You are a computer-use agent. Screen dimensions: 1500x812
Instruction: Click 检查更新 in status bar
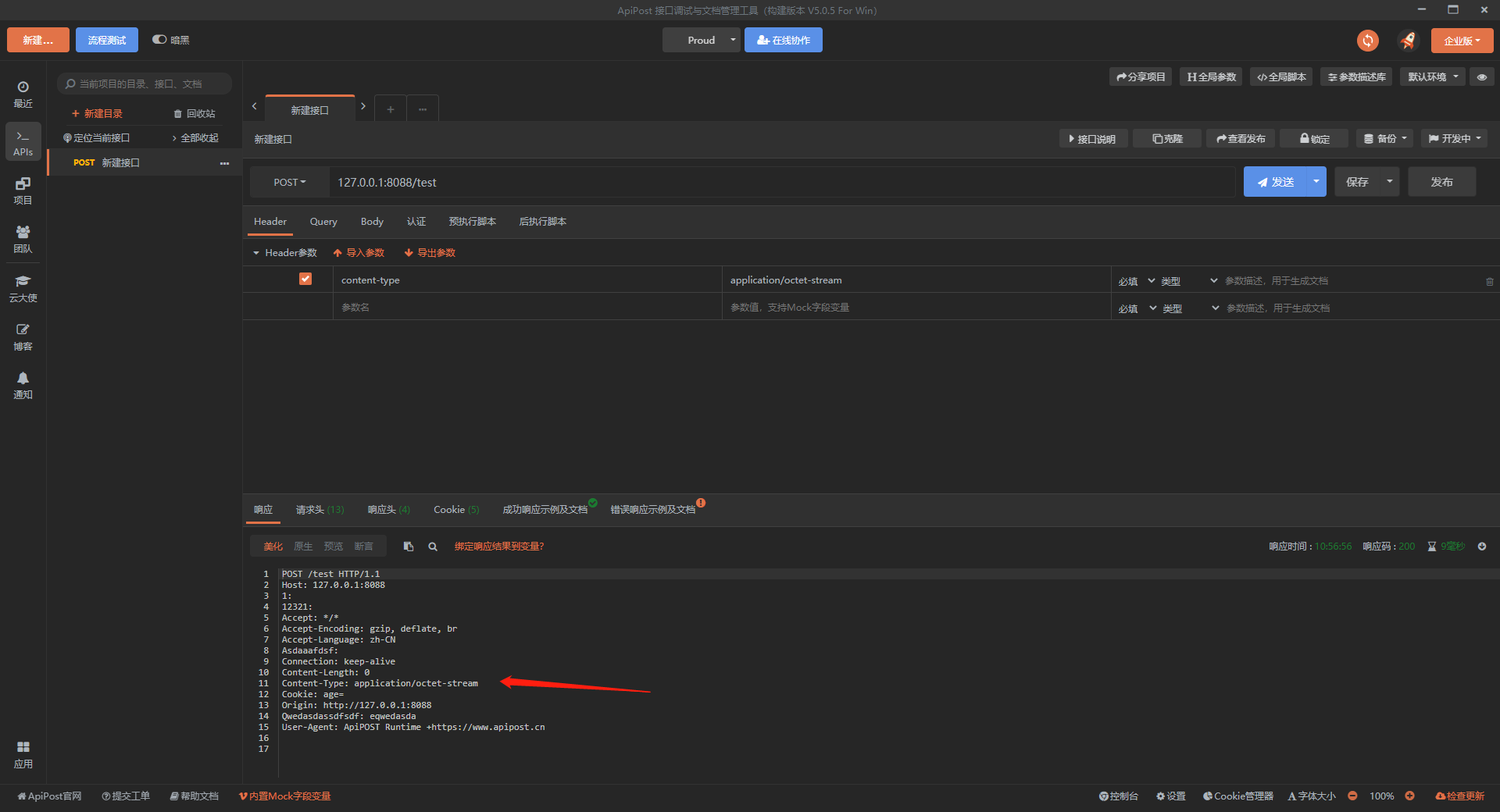click(1459, 796)
